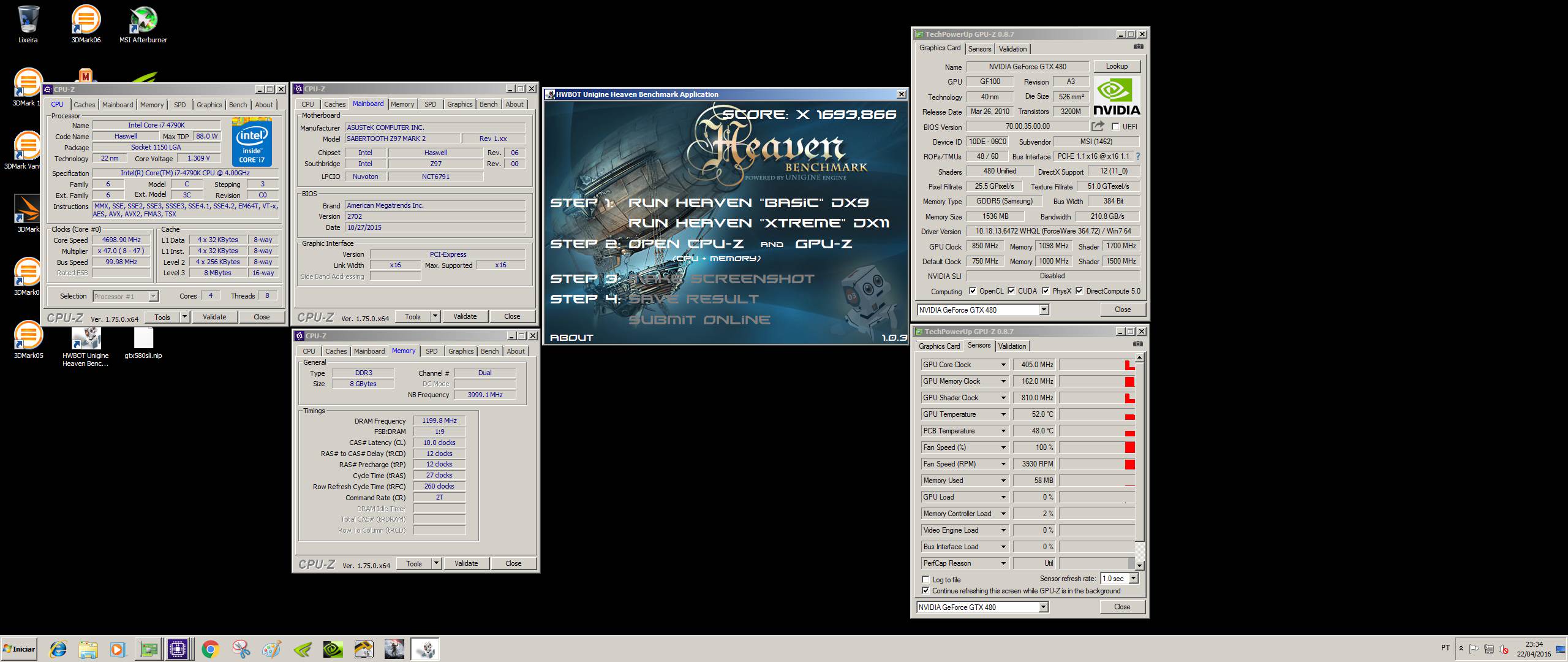Click Close button in CPU-Z Memory window
The image size is (1568, 662).
point(513,563)
